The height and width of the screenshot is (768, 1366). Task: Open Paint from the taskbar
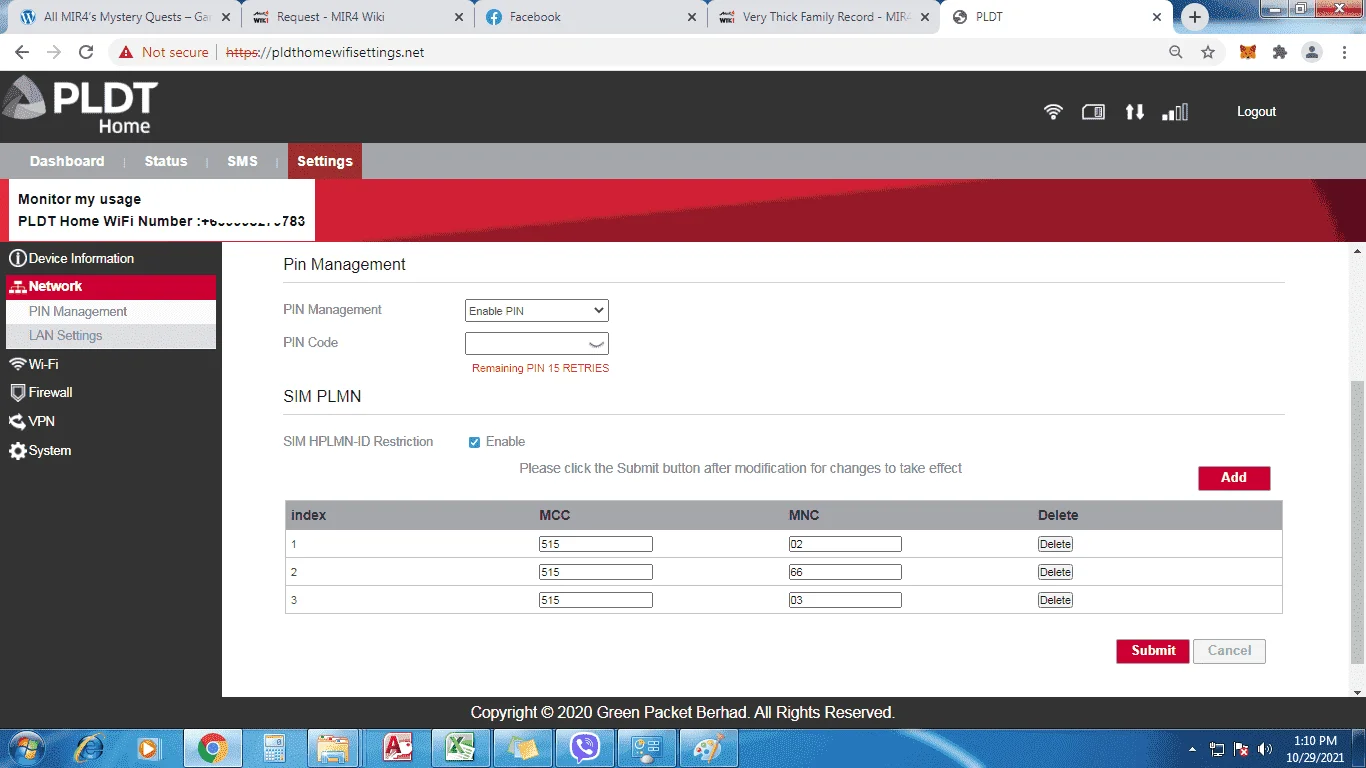coord(708,747)
